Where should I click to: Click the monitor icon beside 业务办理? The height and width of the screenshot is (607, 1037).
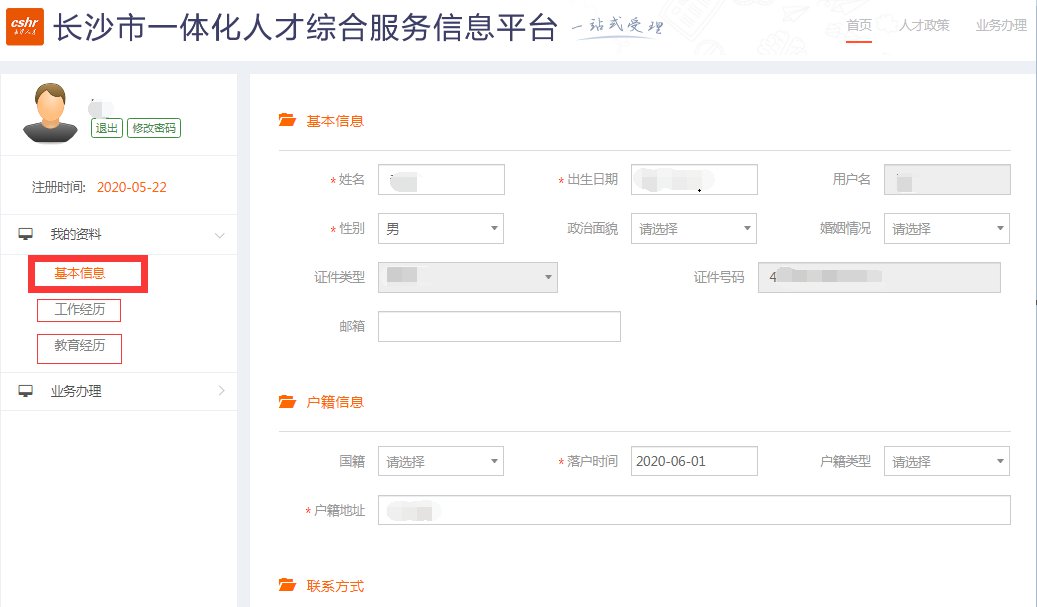26,391
